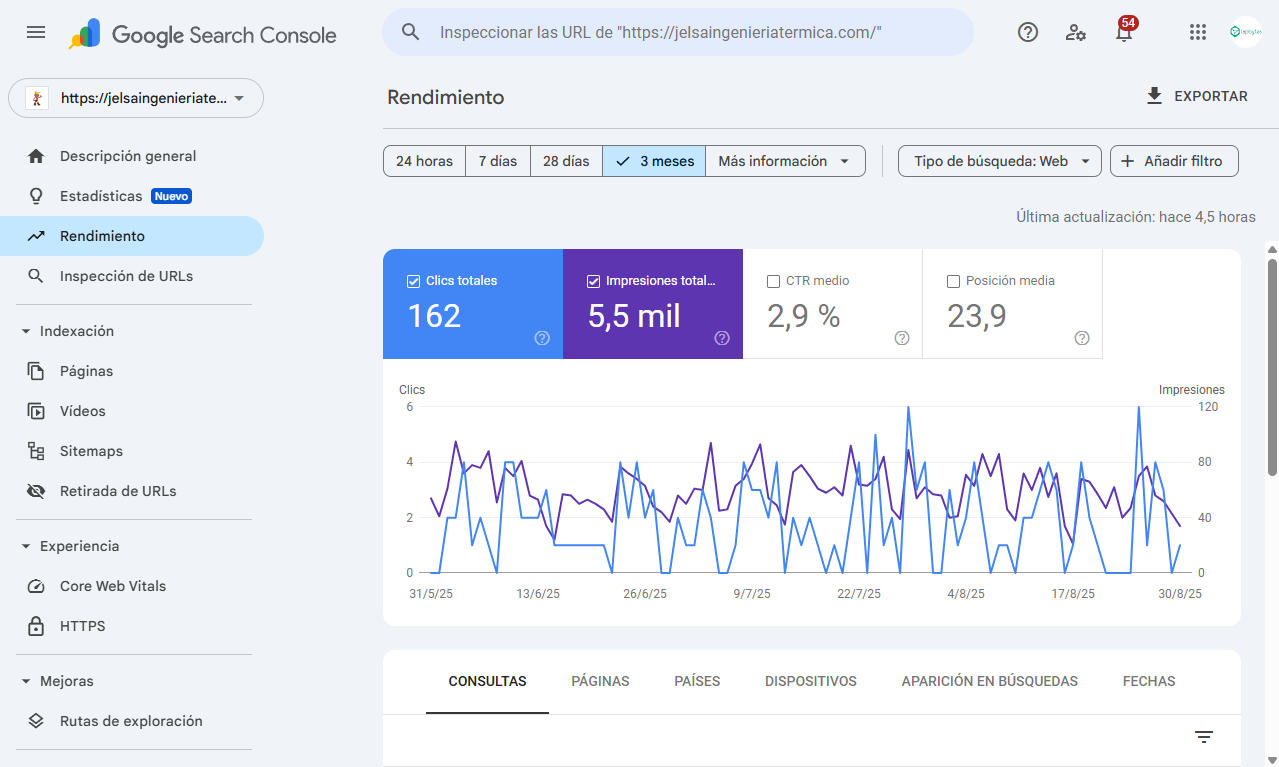Open the property selector dropdown
This screenshot has height=767, width=1279.
click(136, 98)
